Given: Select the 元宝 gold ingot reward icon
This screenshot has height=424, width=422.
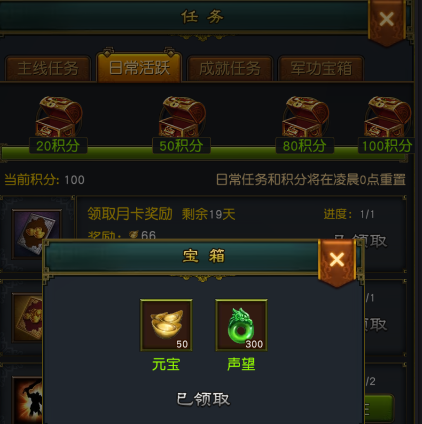Looking at the screenshot, I should [166, 325].
